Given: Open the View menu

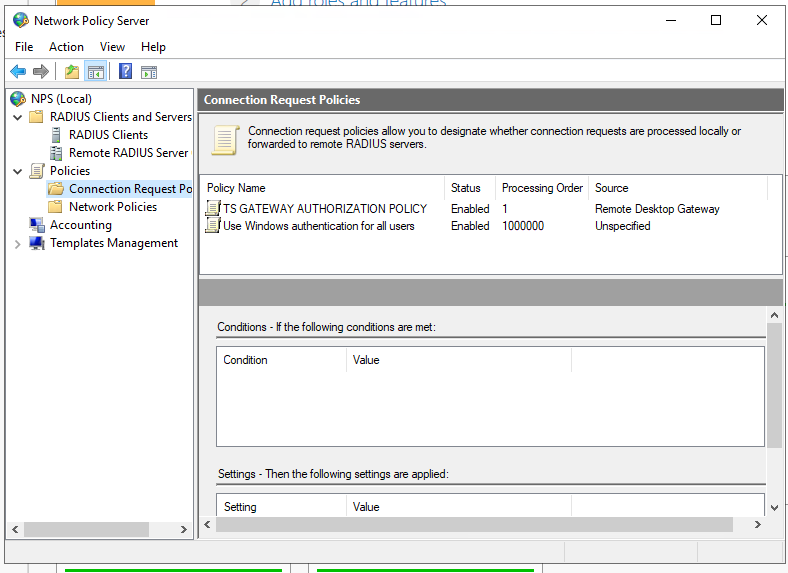Looking at the screenshot, I should pos(112,47).
